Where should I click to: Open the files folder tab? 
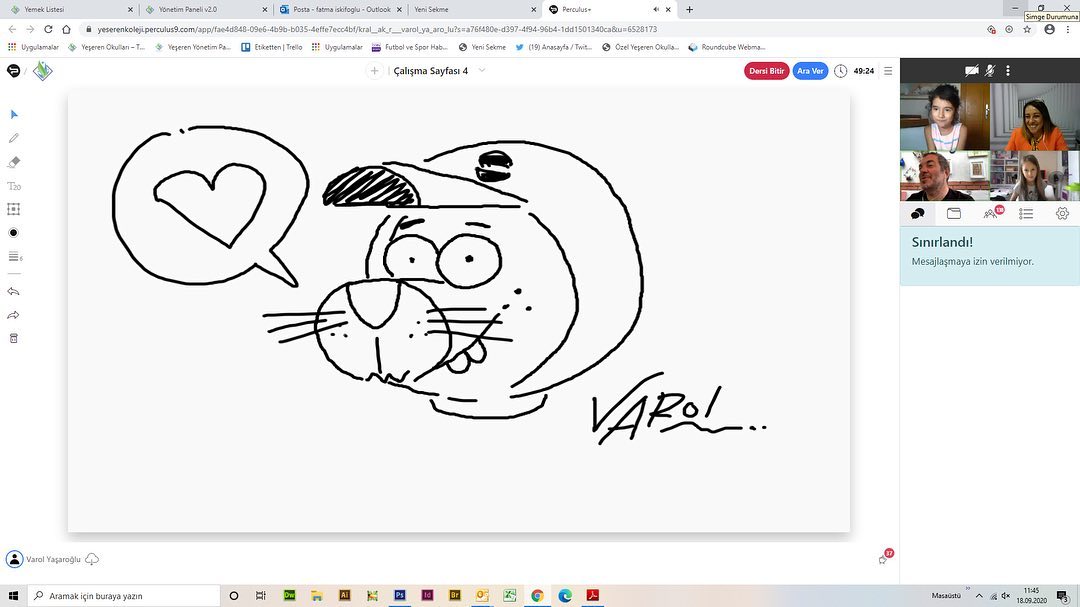click(x=954, y=214)
